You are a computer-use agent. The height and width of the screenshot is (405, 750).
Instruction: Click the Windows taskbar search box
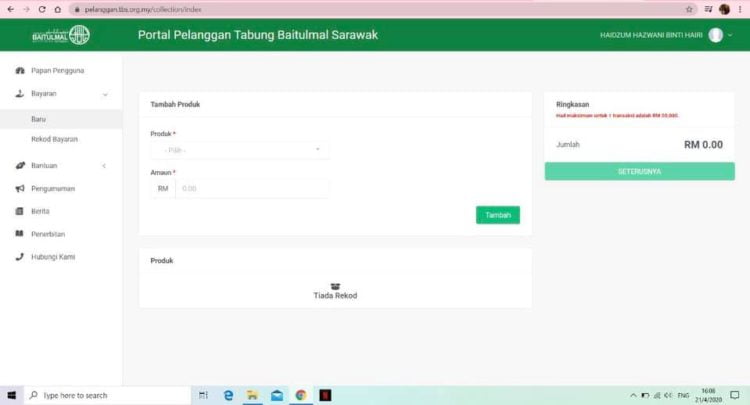click(108, 395)
